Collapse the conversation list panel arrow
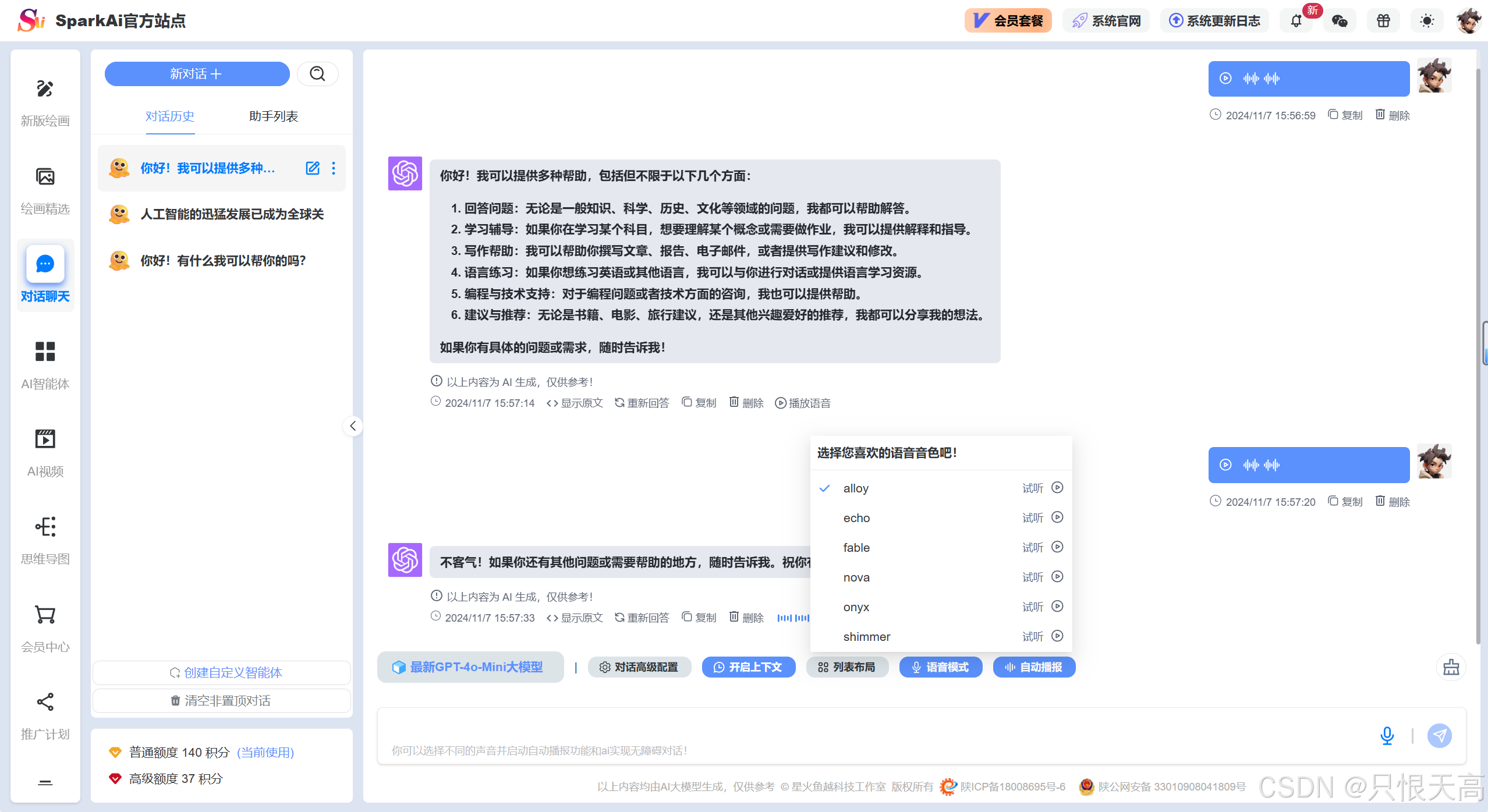1488x812 pixels. (353, 426)
